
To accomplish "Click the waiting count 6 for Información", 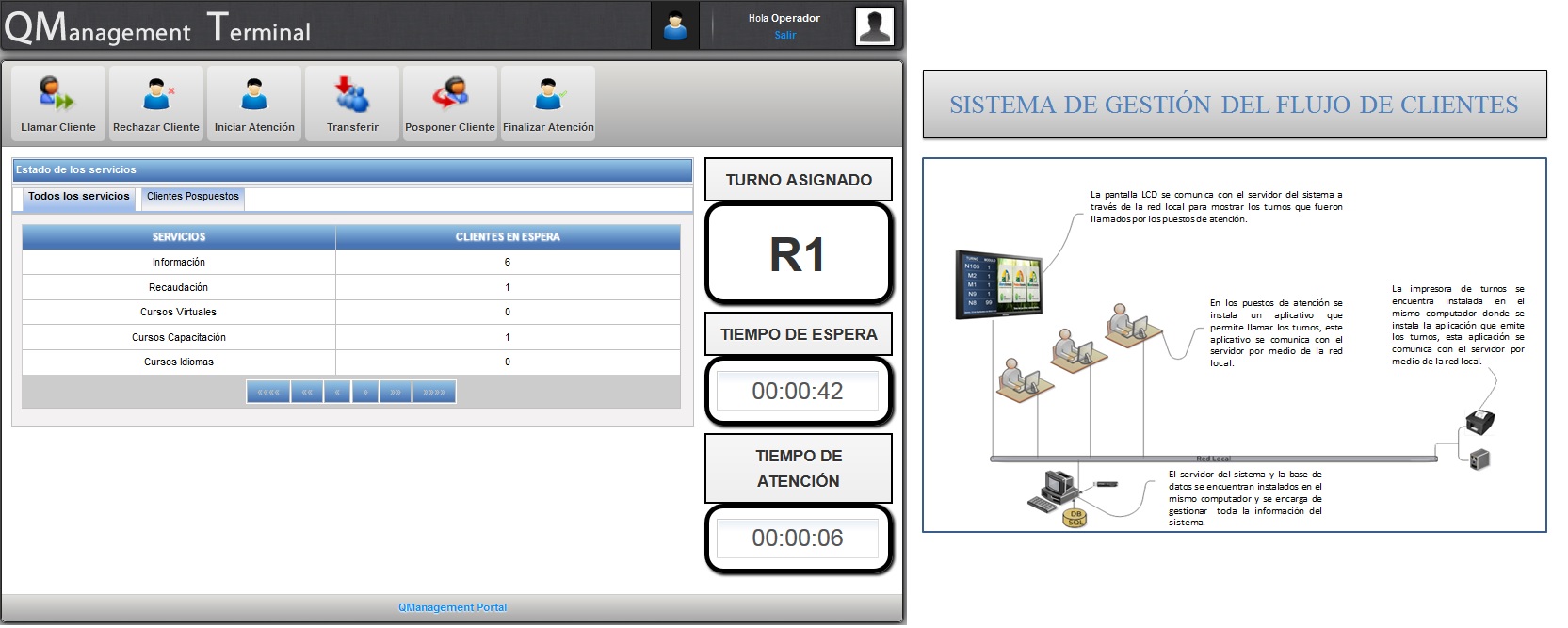I will 508,262.
